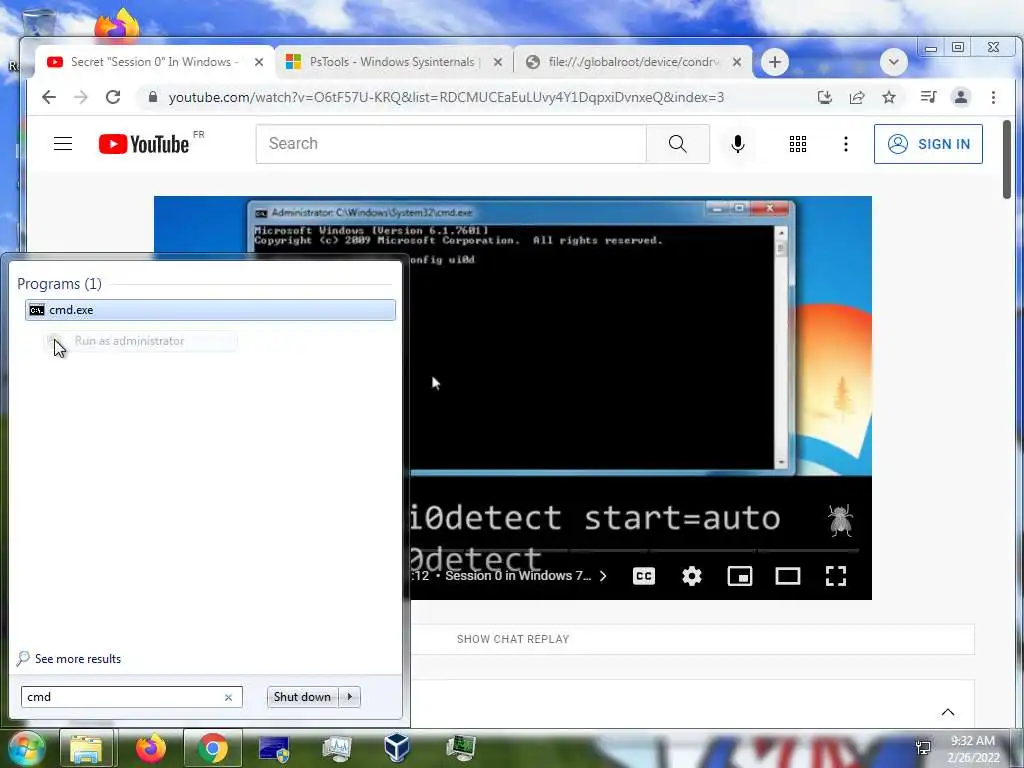
Task: Open the Resource Monitor taskbar icon
Action: pos(337,748)
